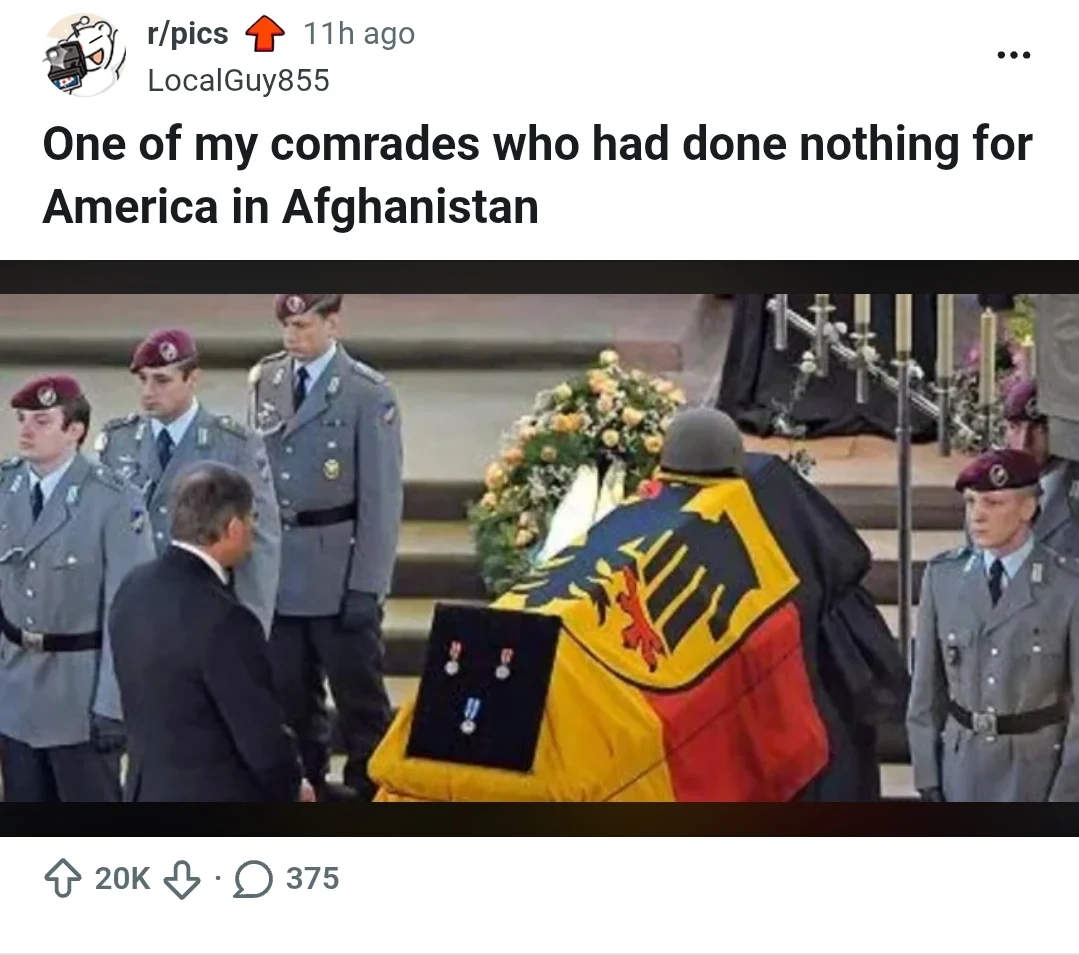Image resolution: width=1079 pixels, height=955 pixels.
Task: Open the funeral photo in full view
Action: pyautogui.click(x=540, y=548)
